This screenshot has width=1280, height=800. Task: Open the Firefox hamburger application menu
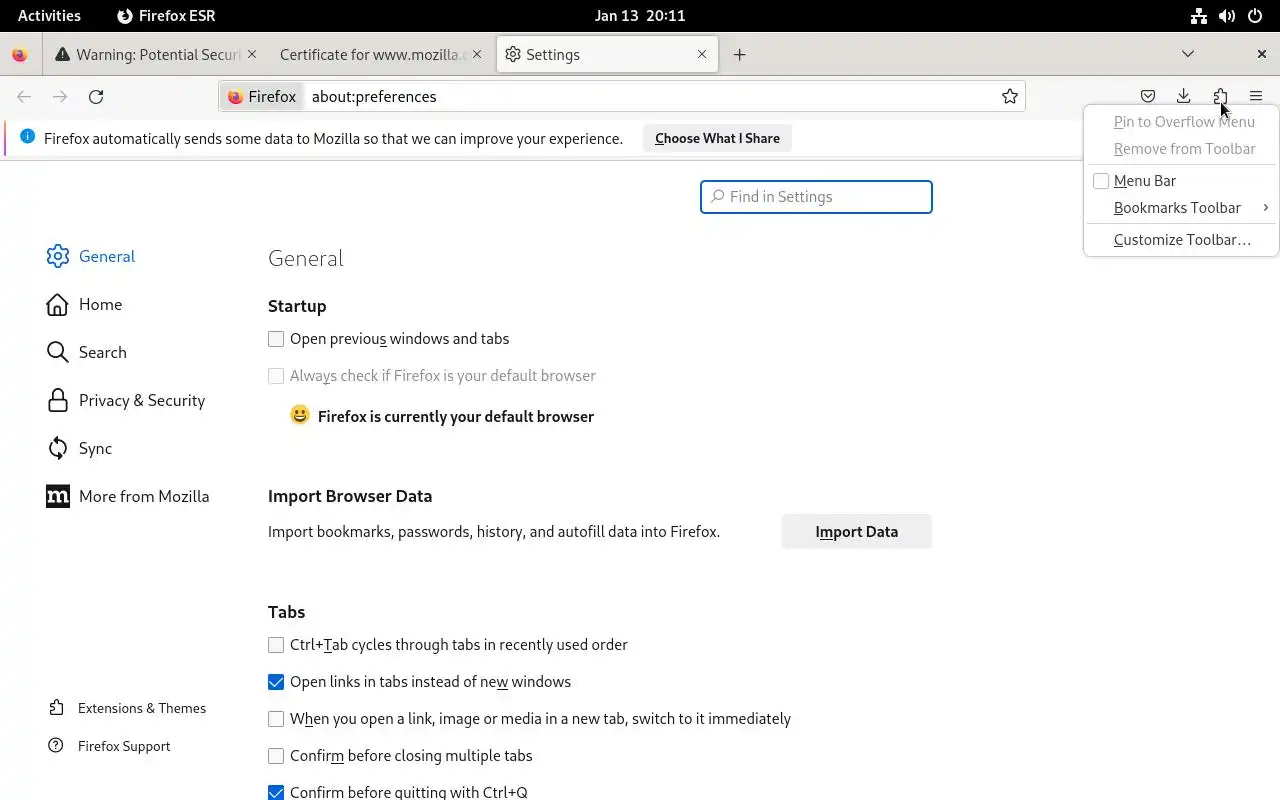(x=1256, y=97)
